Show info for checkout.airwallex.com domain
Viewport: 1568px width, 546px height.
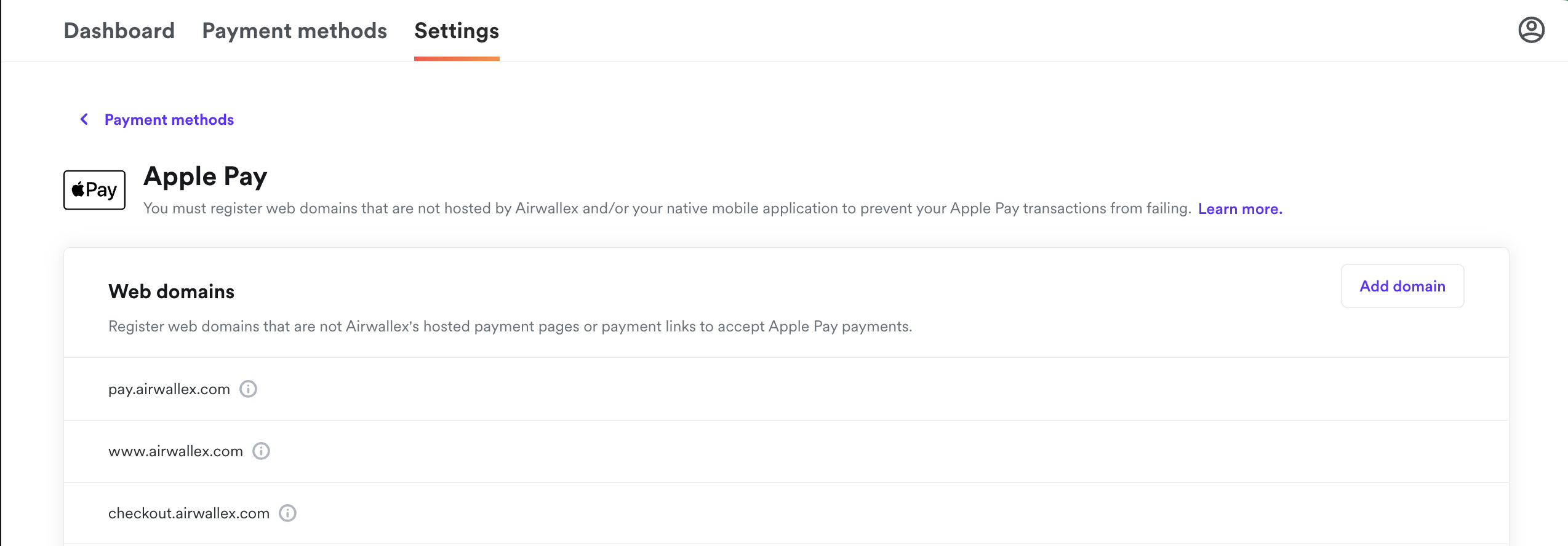[288, 513]
